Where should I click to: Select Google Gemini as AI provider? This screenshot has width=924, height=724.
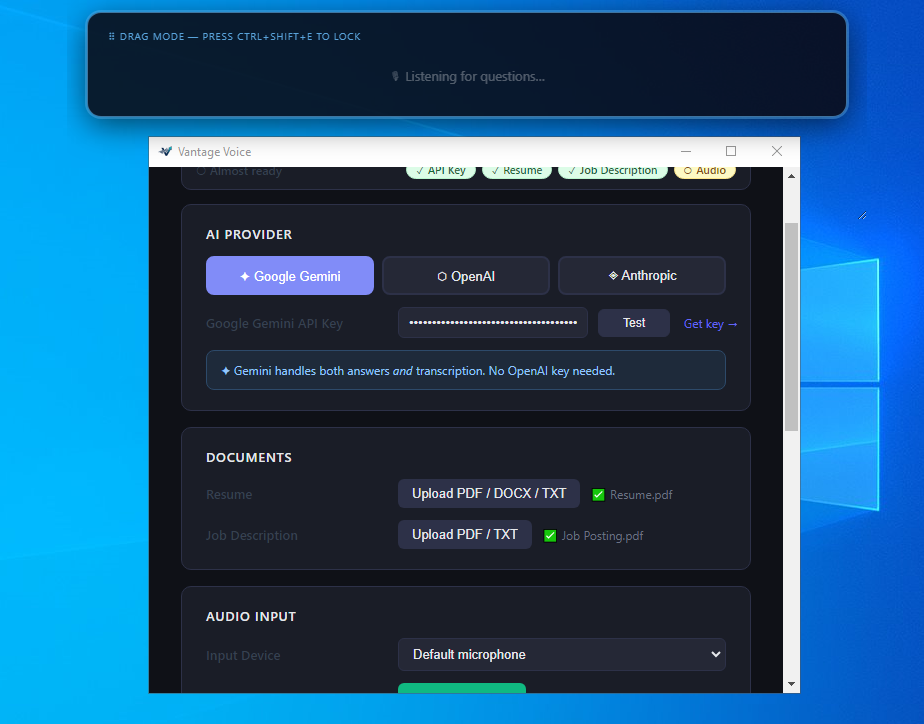289,276
